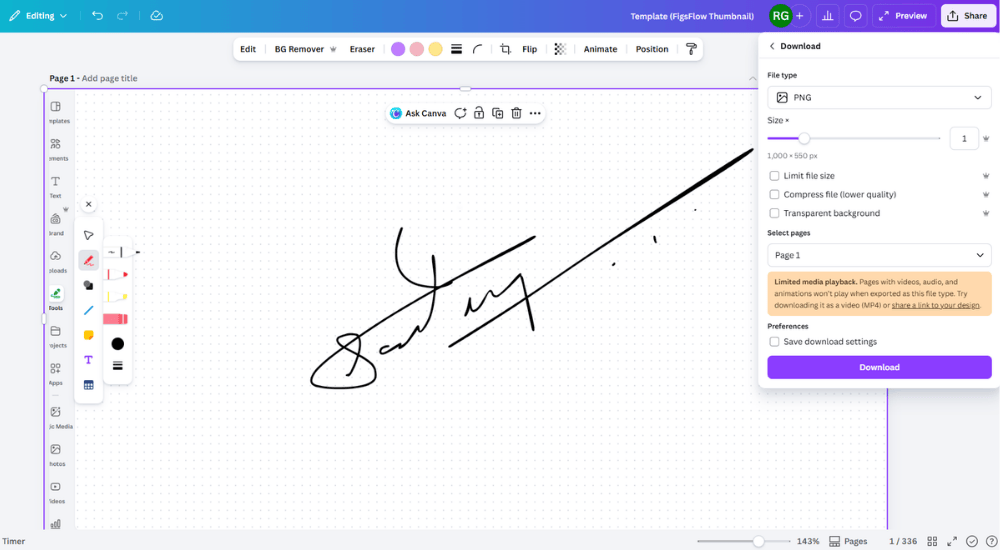Enable Compress file (lower quality)
The height and width of the screenshot is (550, 1000).
[x=774, y=194]
